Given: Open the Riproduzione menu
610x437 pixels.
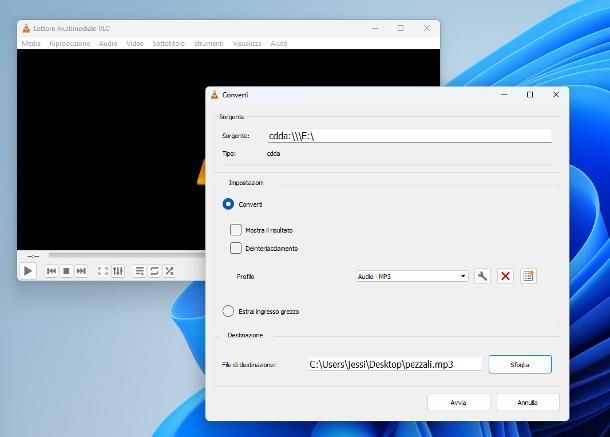Looking at the screenshot, I should (70, 43).
